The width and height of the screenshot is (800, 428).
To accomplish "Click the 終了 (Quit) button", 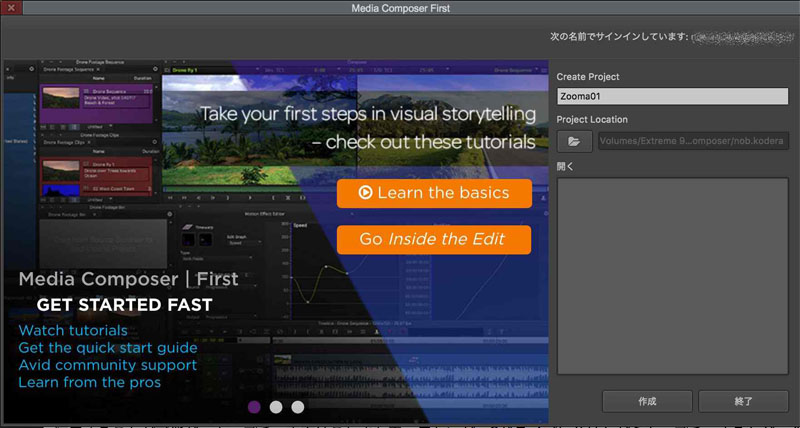I will (743, 401).
